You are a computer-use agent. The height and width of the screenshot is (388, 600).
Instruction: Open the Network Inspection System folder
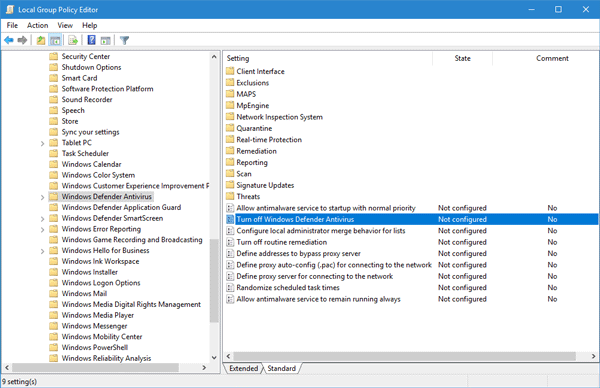tap(279, 117)
